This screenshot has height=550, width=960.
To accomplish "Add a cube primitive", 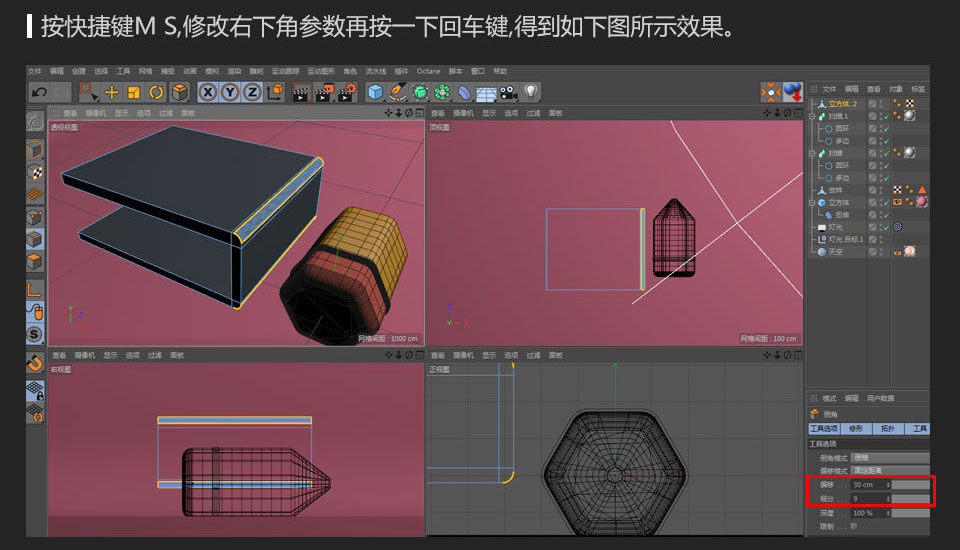I will [375, 92].
